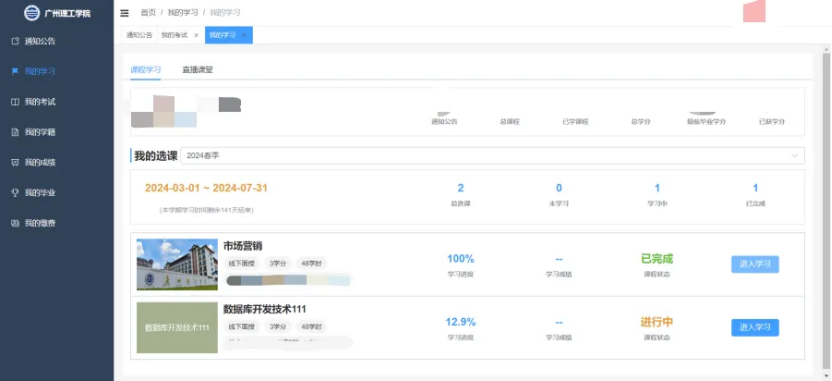Click the 广州理工学院 logo
Viewport: 832px width, 381px height.
point(32,13)
